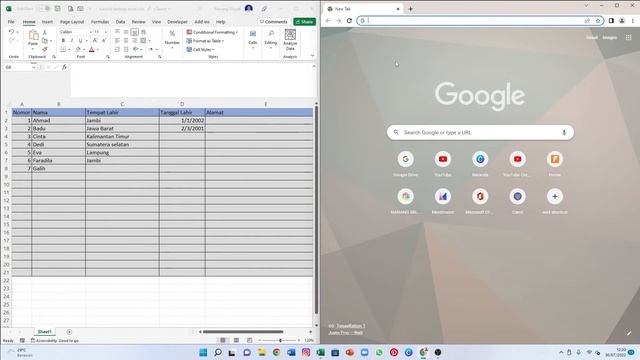Open Conditional Formatting dropdown
This screenshot has width=640, height=360.
(212, 32)
